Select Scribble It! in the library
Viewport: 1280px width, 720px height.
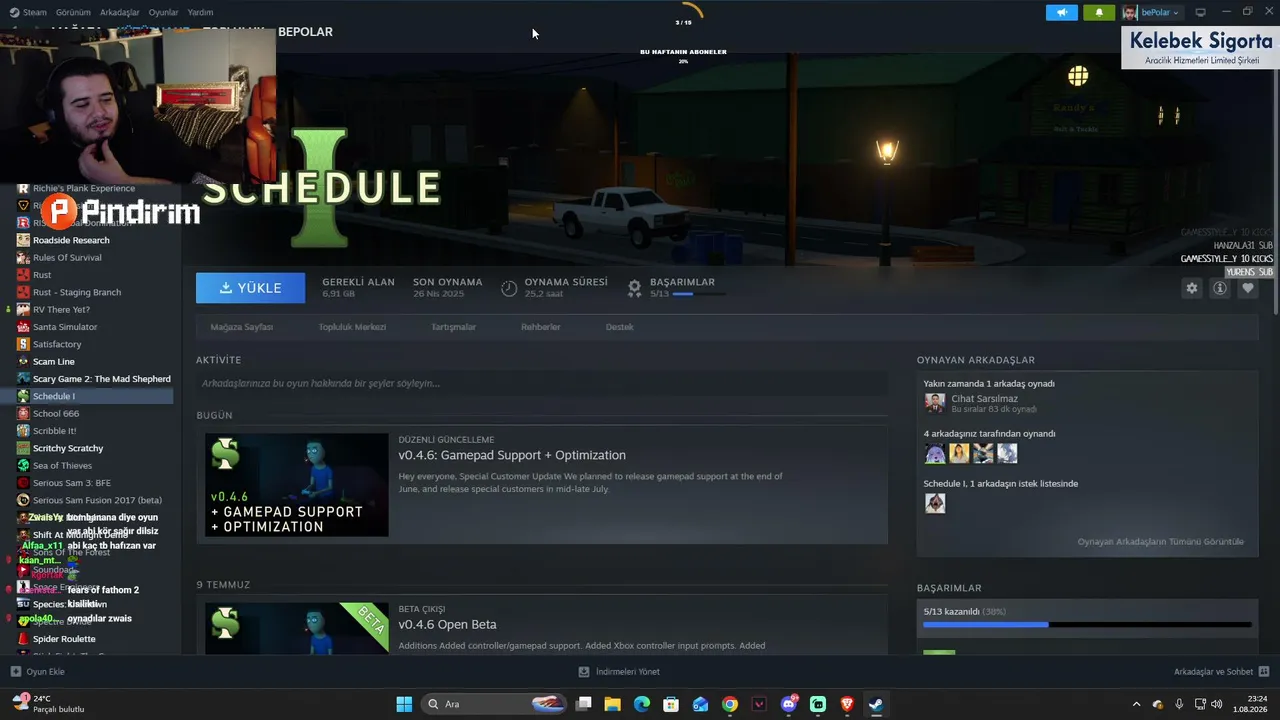tap(55, 431)
